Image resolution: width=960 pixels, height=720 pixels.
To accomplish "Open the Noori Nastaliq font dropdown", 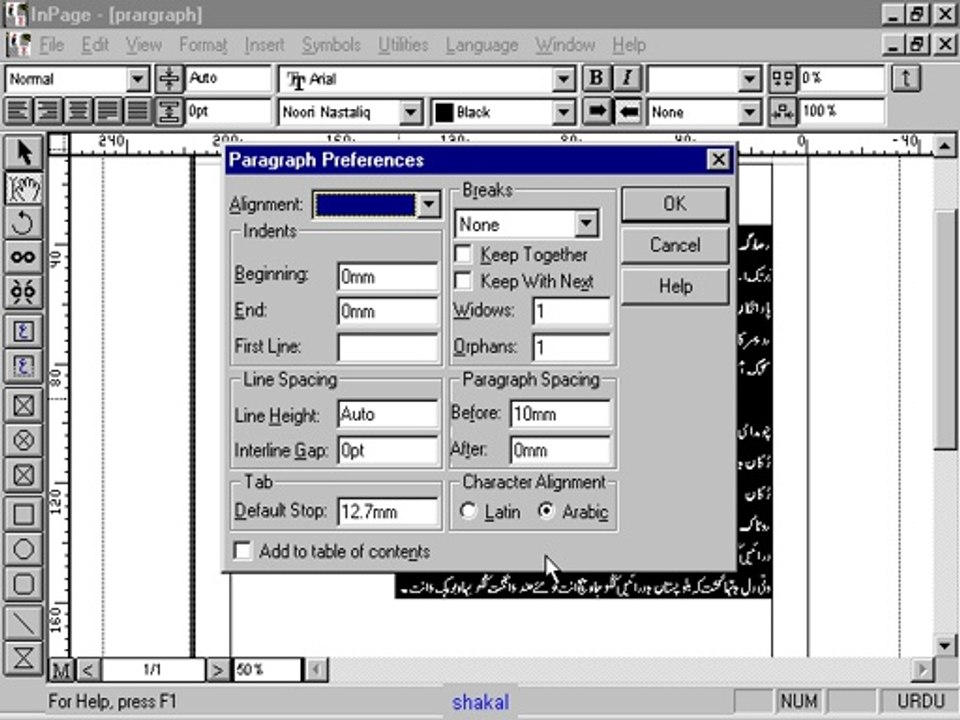I will pos(411,112).
